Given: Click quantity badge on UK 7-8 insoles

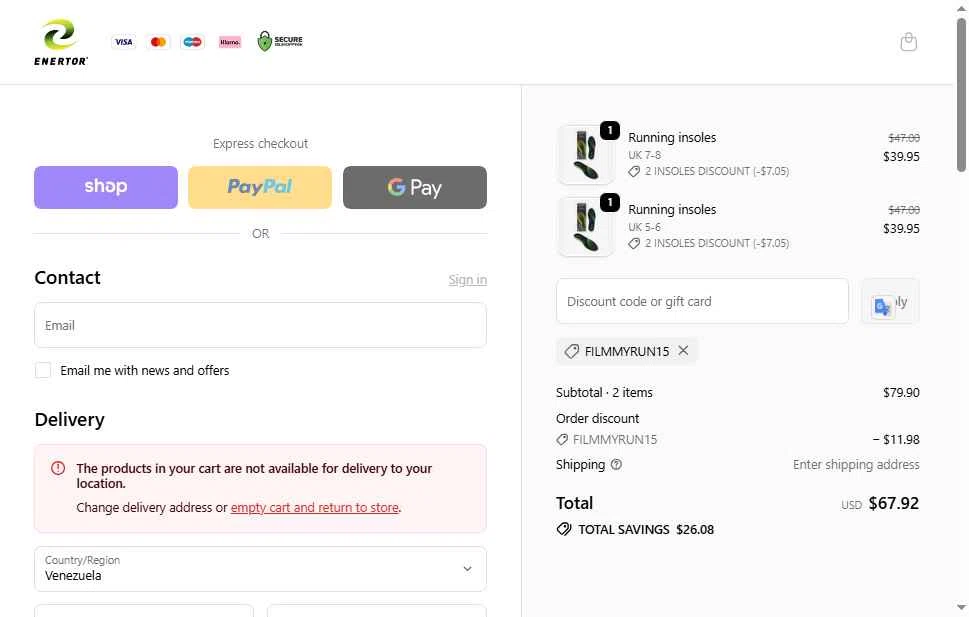Looking at the screenshot, I should [x=610, y=130].
